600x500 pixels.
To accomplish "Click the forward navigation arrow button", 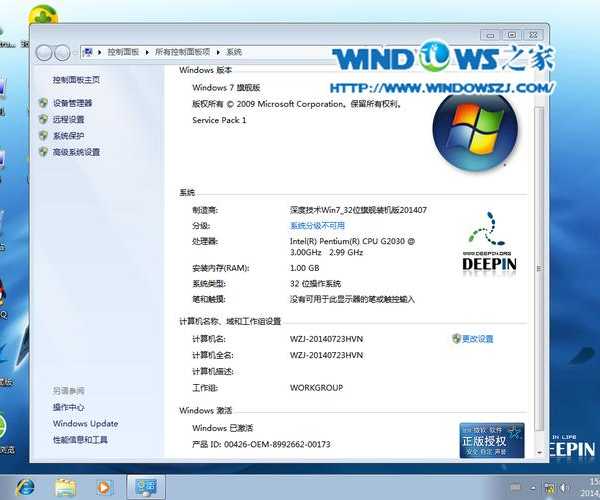I will point(62,53).
